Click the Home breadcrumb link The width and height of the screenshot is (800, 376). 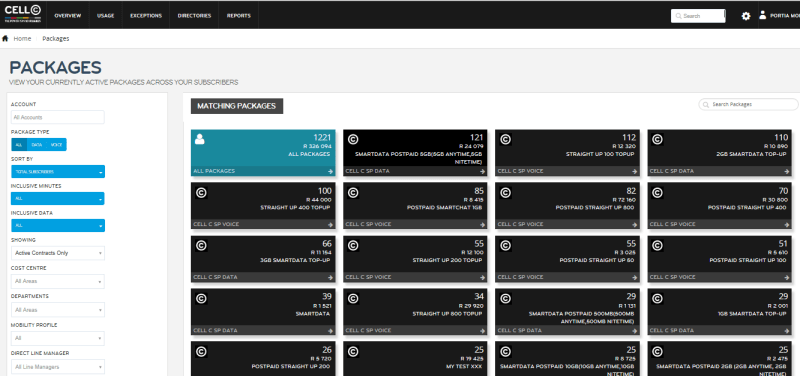(x=22, y=39)
